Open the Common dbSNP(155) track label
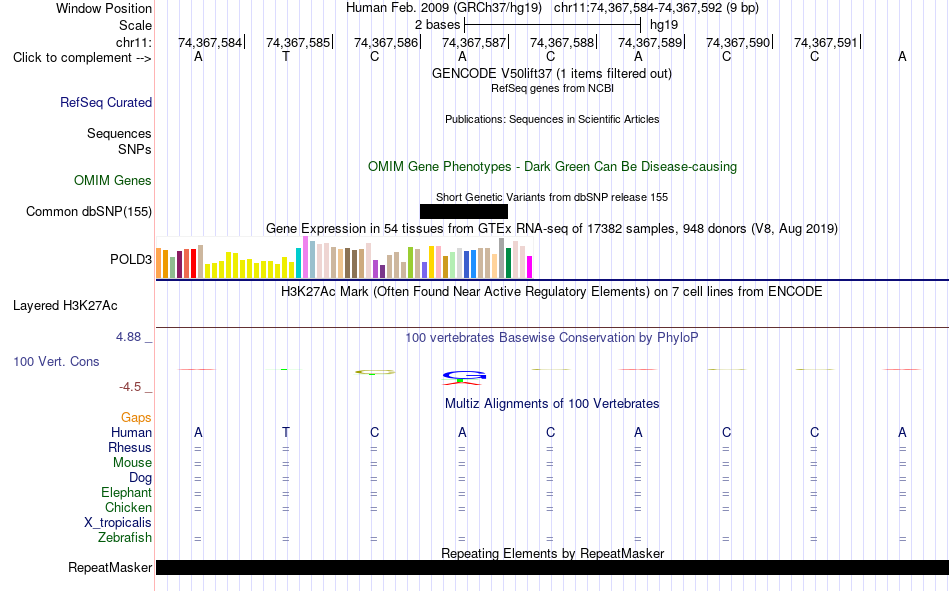 tap(89, 212)
